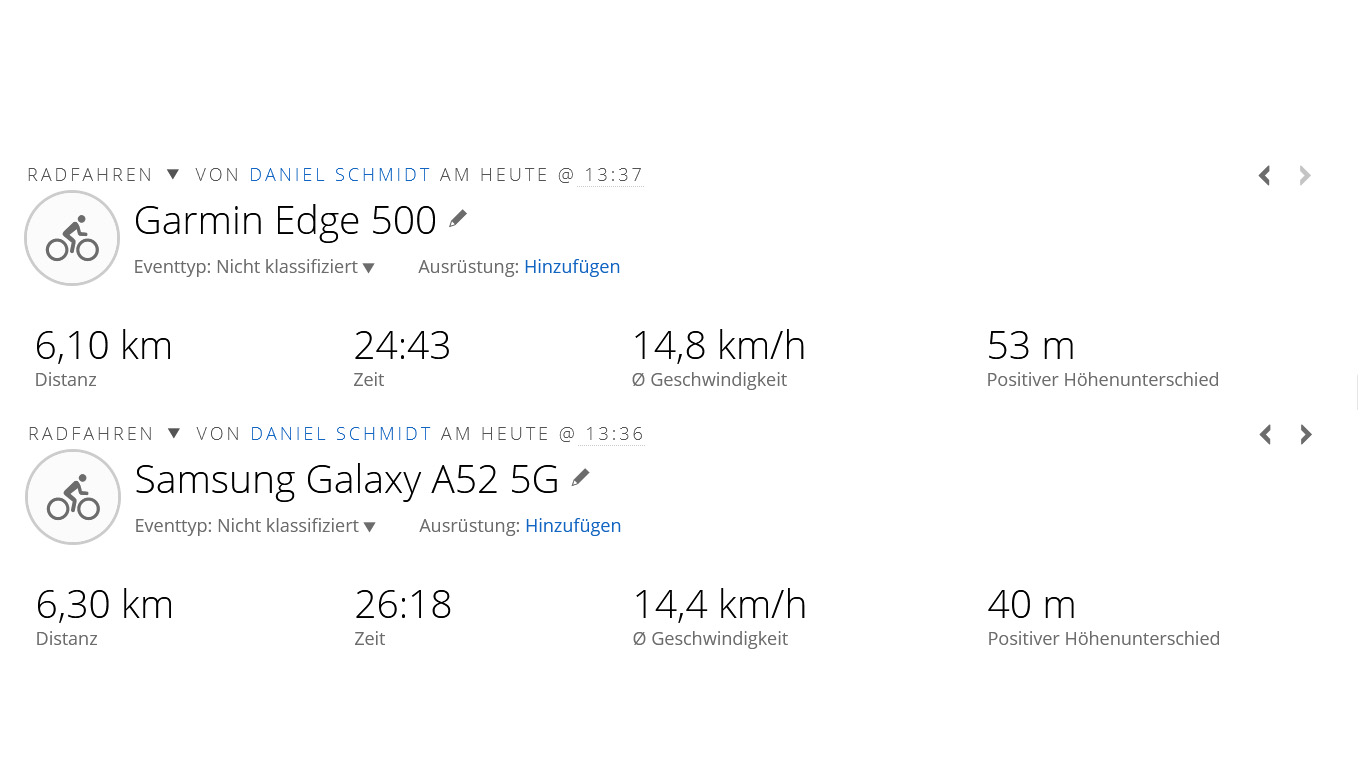The height and width of the screenshot is (766, 1363).
Task: Click the 13:36 timestamp of the Samsung activity
Action: coord(614,434)
